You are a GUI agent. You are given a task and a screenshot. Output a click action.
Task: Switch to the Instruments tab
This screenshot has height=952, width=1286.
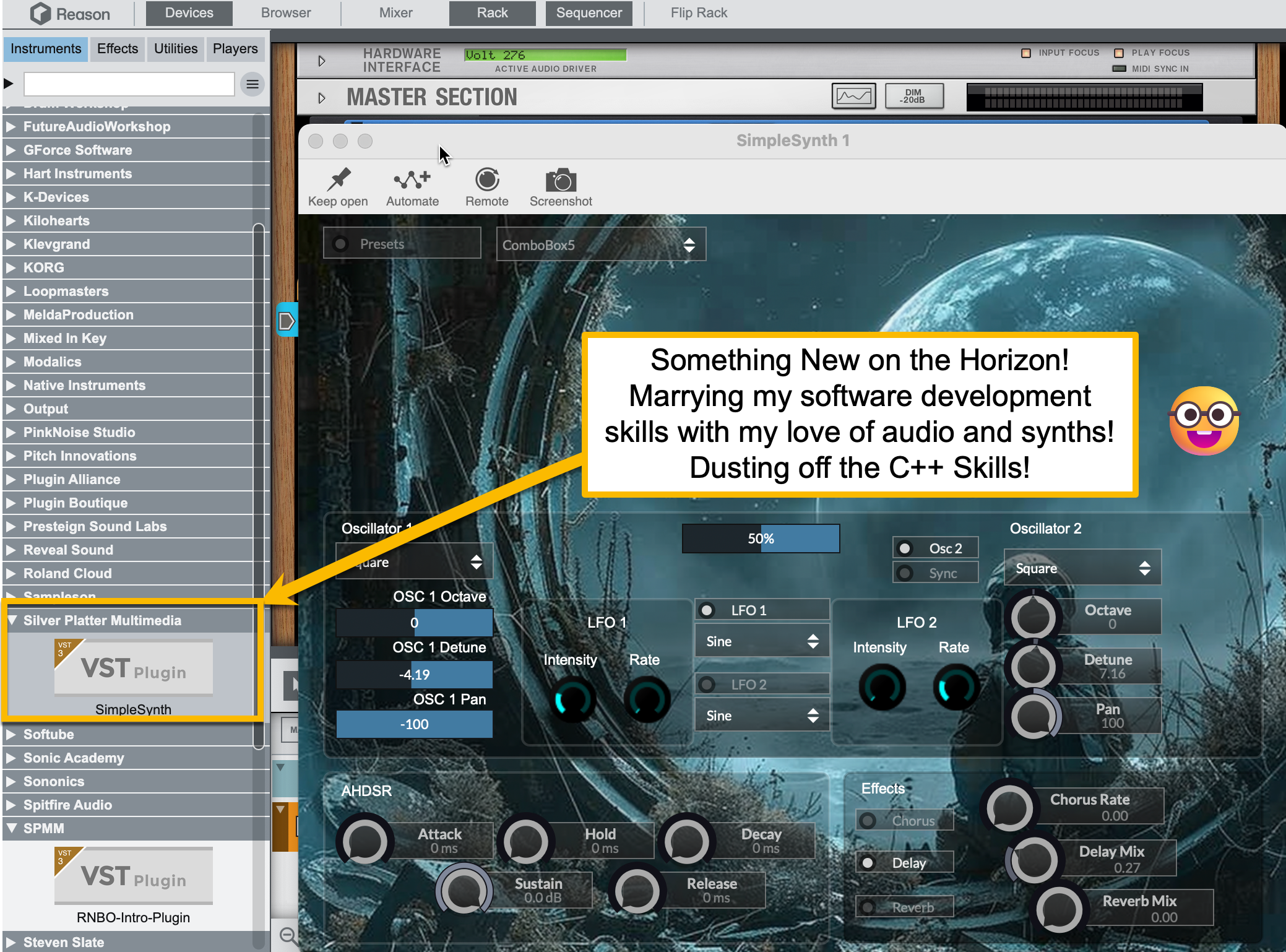46,48
